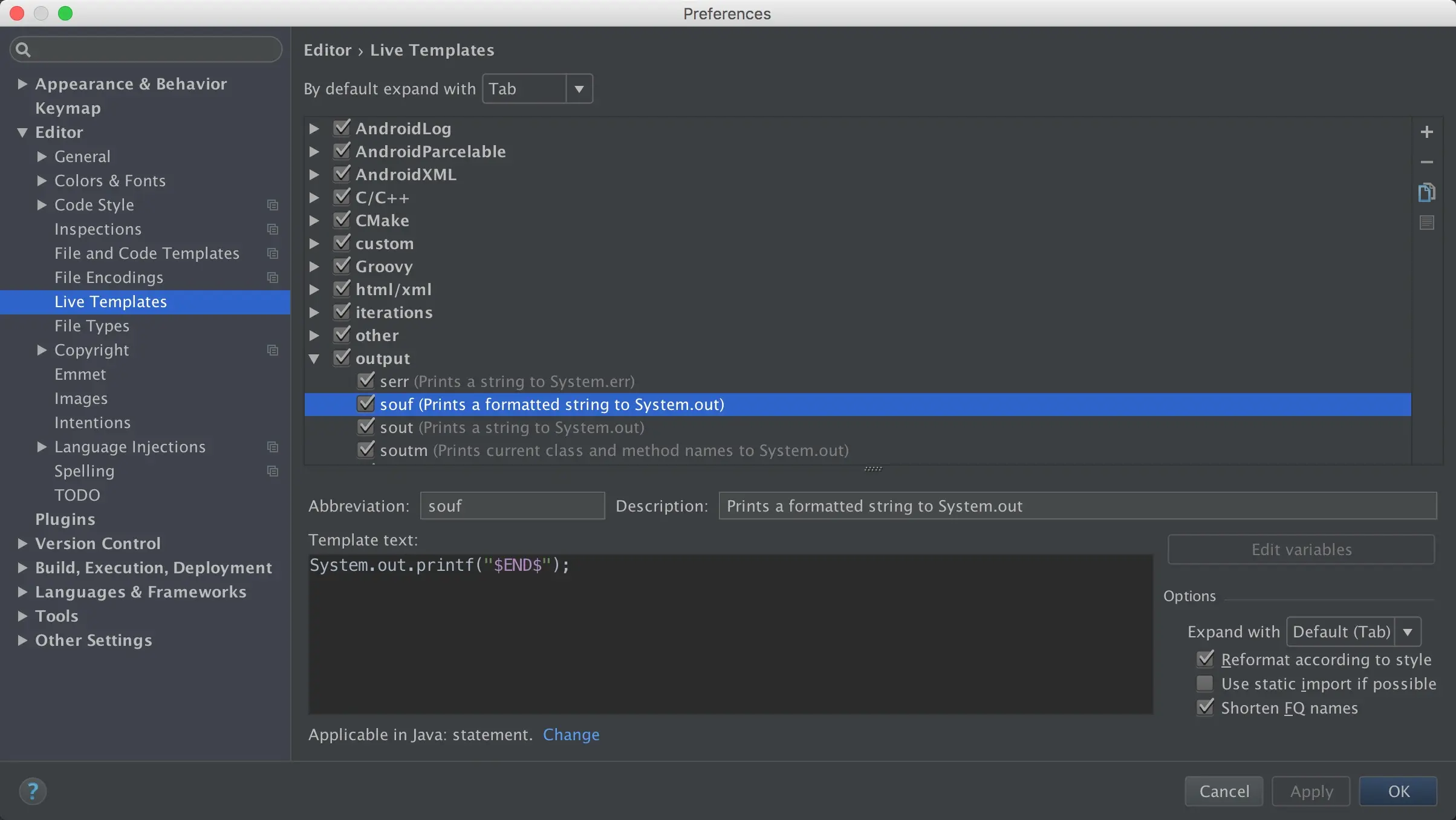Click project-level icon beside Code Style
This screenshot has height=820, width=1456.
(273, 205)
